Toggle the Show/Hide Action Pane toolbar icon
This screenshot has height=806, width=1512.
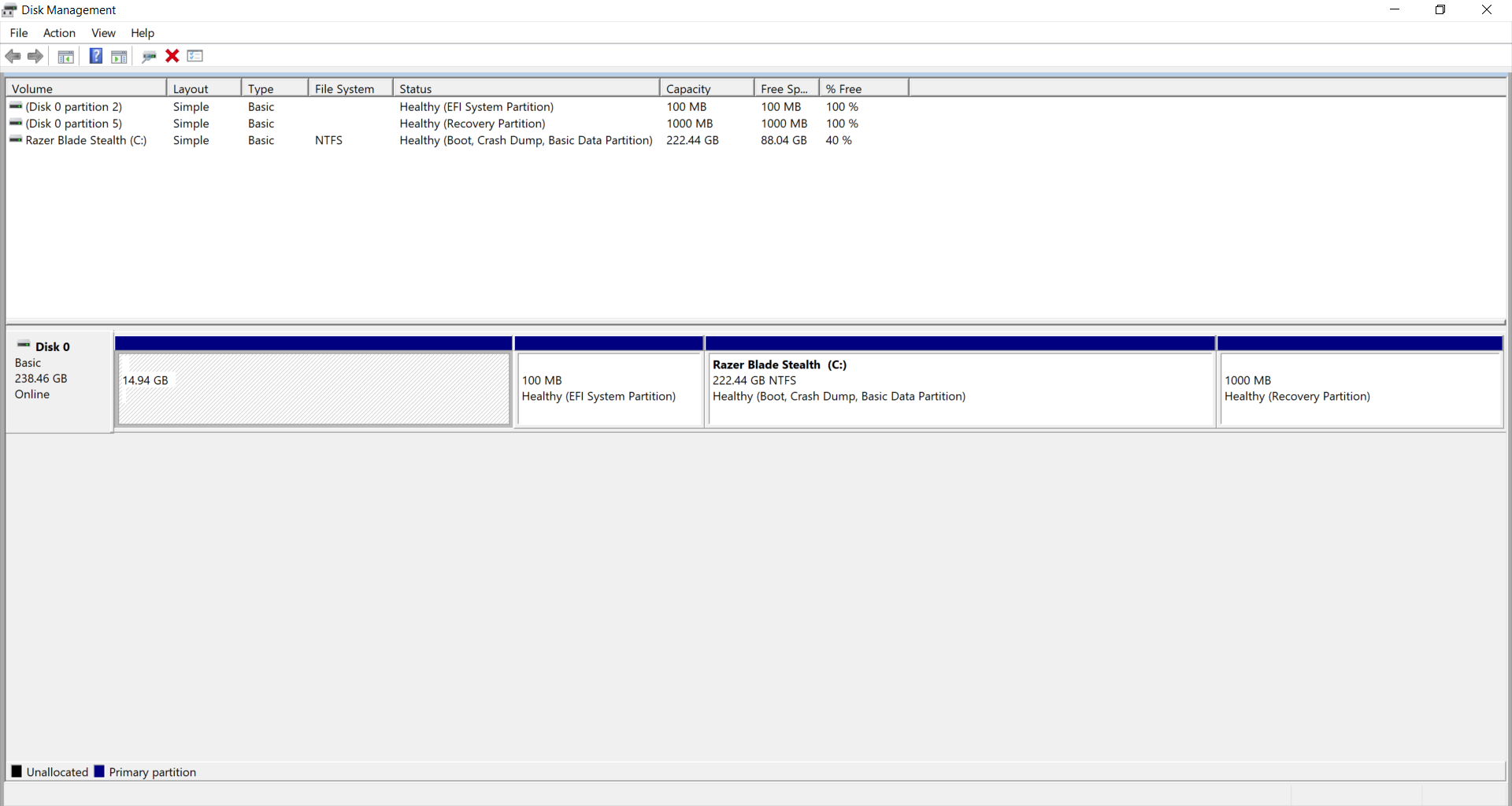(x=119, y=57)
